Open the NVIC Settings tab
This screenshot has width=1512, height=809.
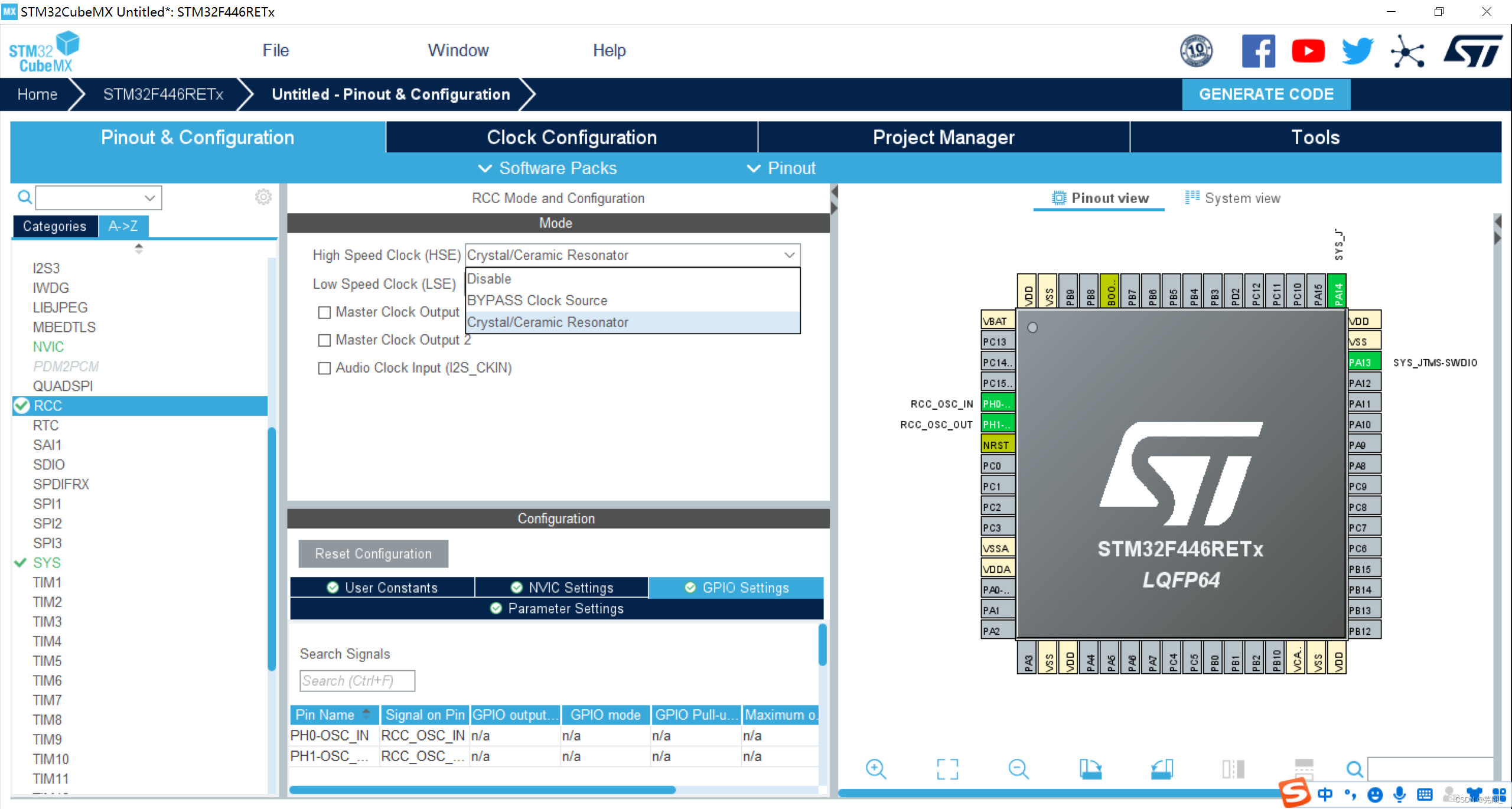562,588
